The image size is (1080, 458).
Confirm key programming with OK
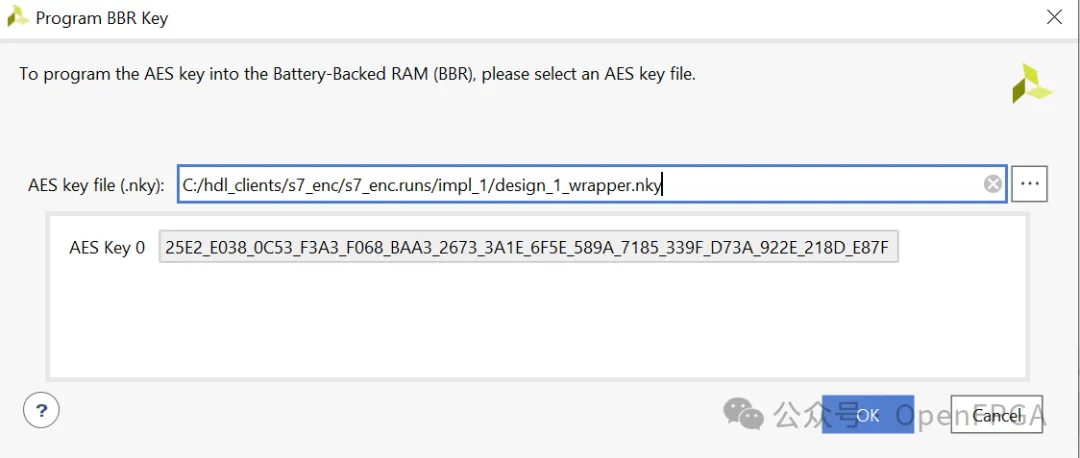click(868, 414)
